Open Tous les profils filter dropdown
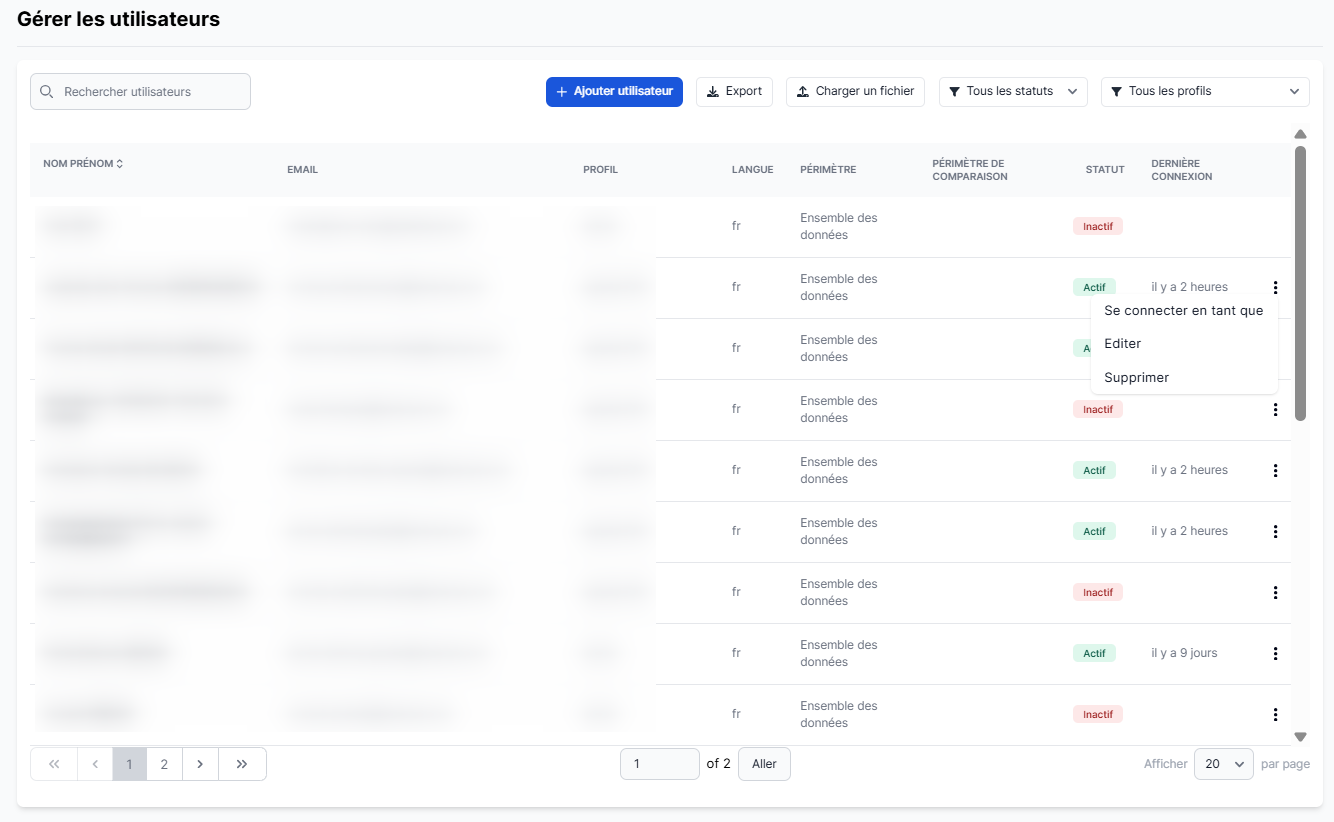The image size is (1334, 822). click(x=1204, y=92)
